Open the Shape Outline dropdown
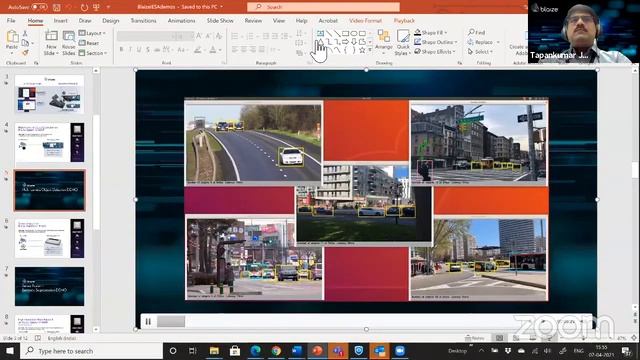640x360 pixels. click(436, 42)
